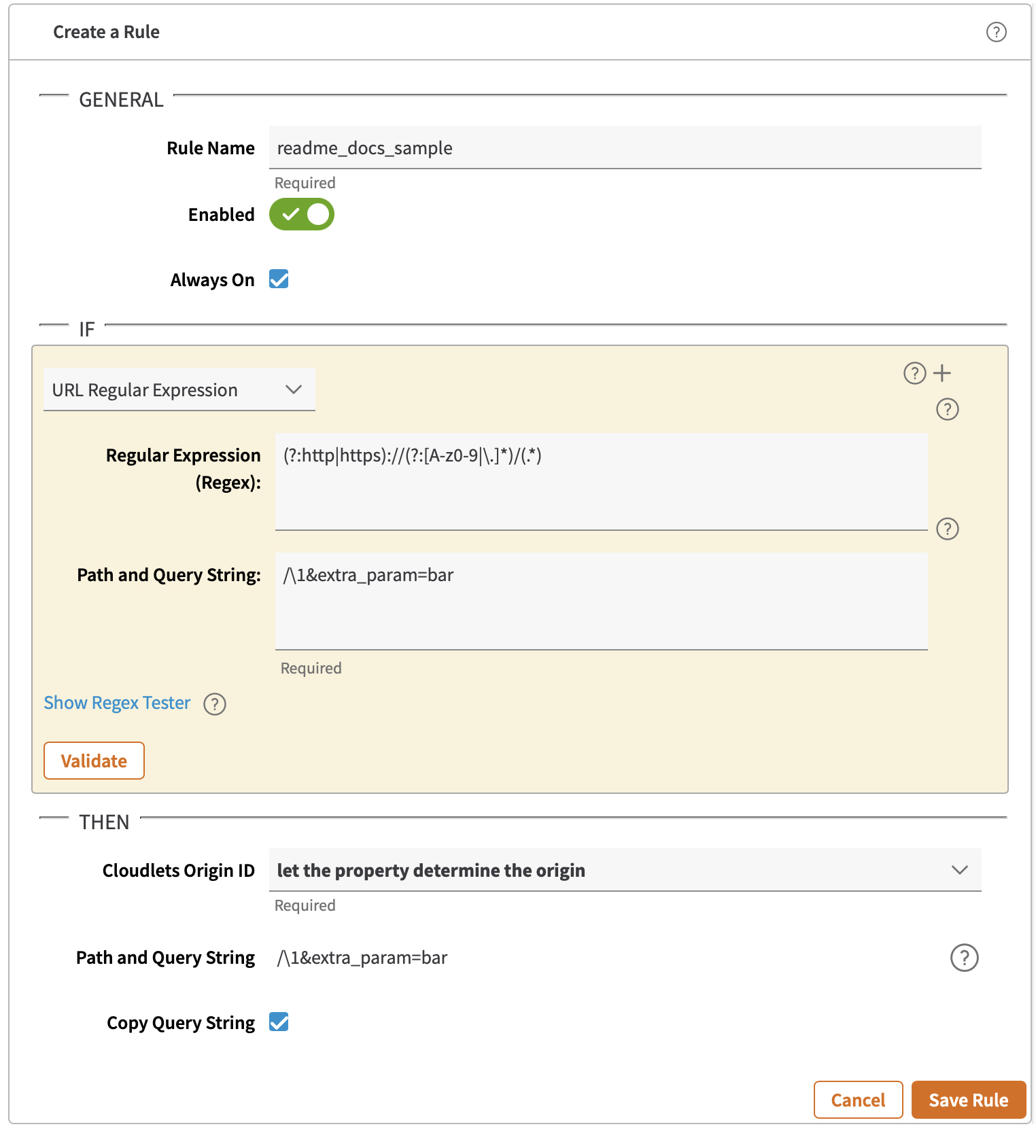Open help icon next to Show Regex Tester
This screenshot has width=1036, height=1148.
tap(215, 704)
